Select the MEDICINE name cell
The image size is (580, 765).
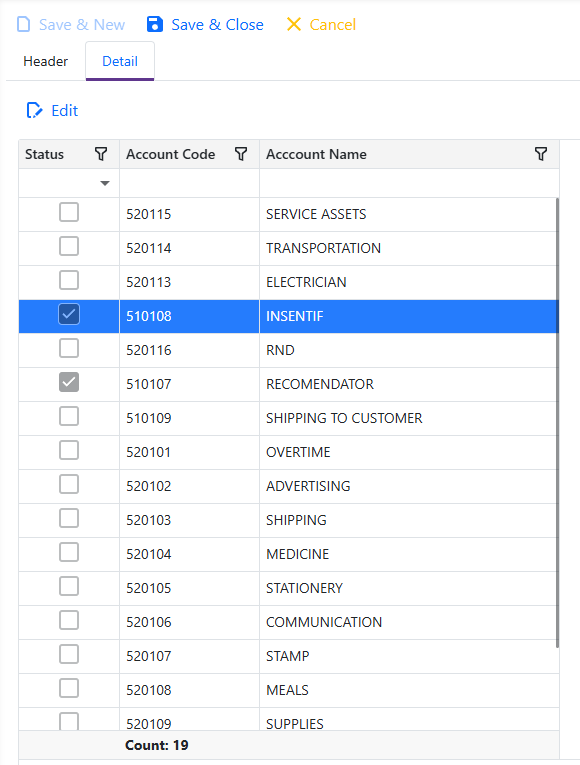[408, 554]
